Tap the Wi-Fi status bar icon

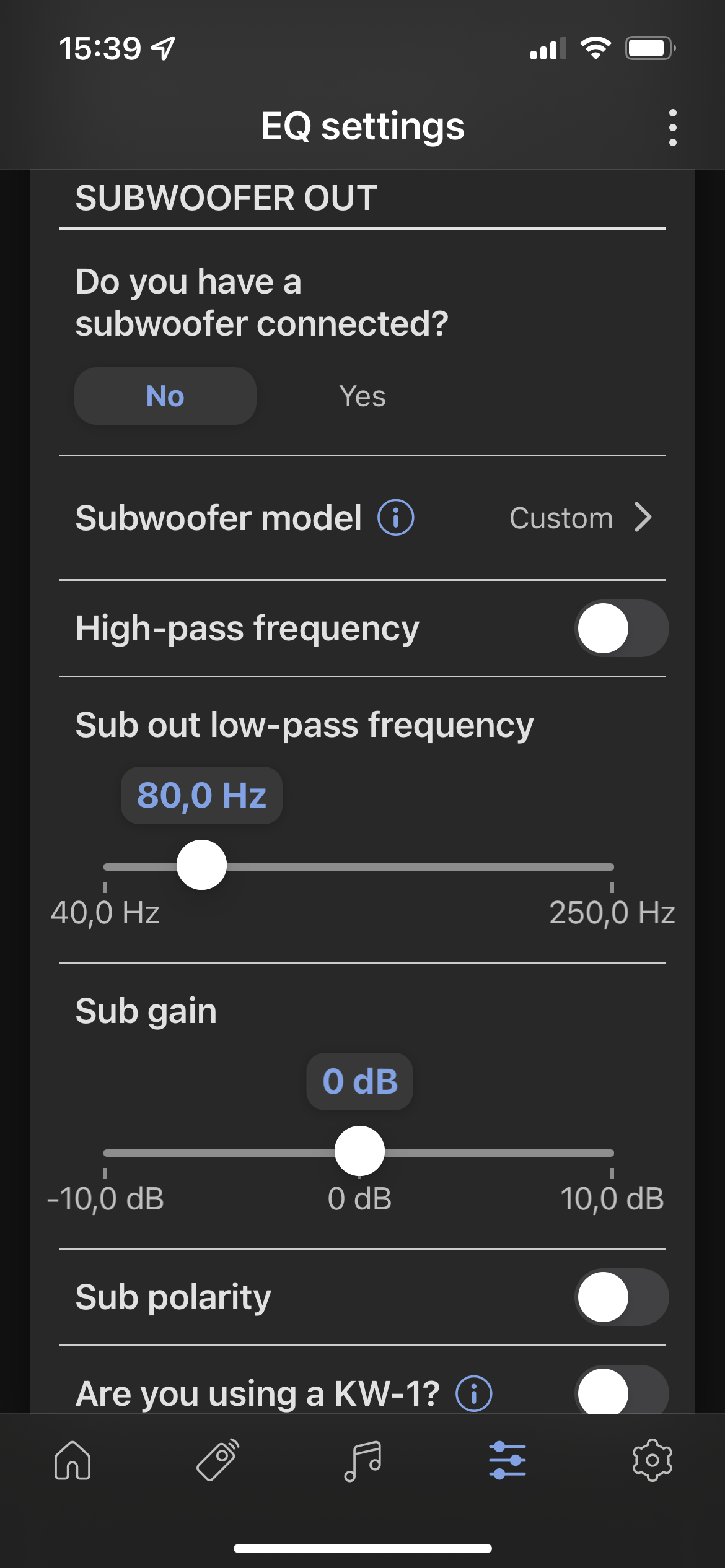(595, 48)
